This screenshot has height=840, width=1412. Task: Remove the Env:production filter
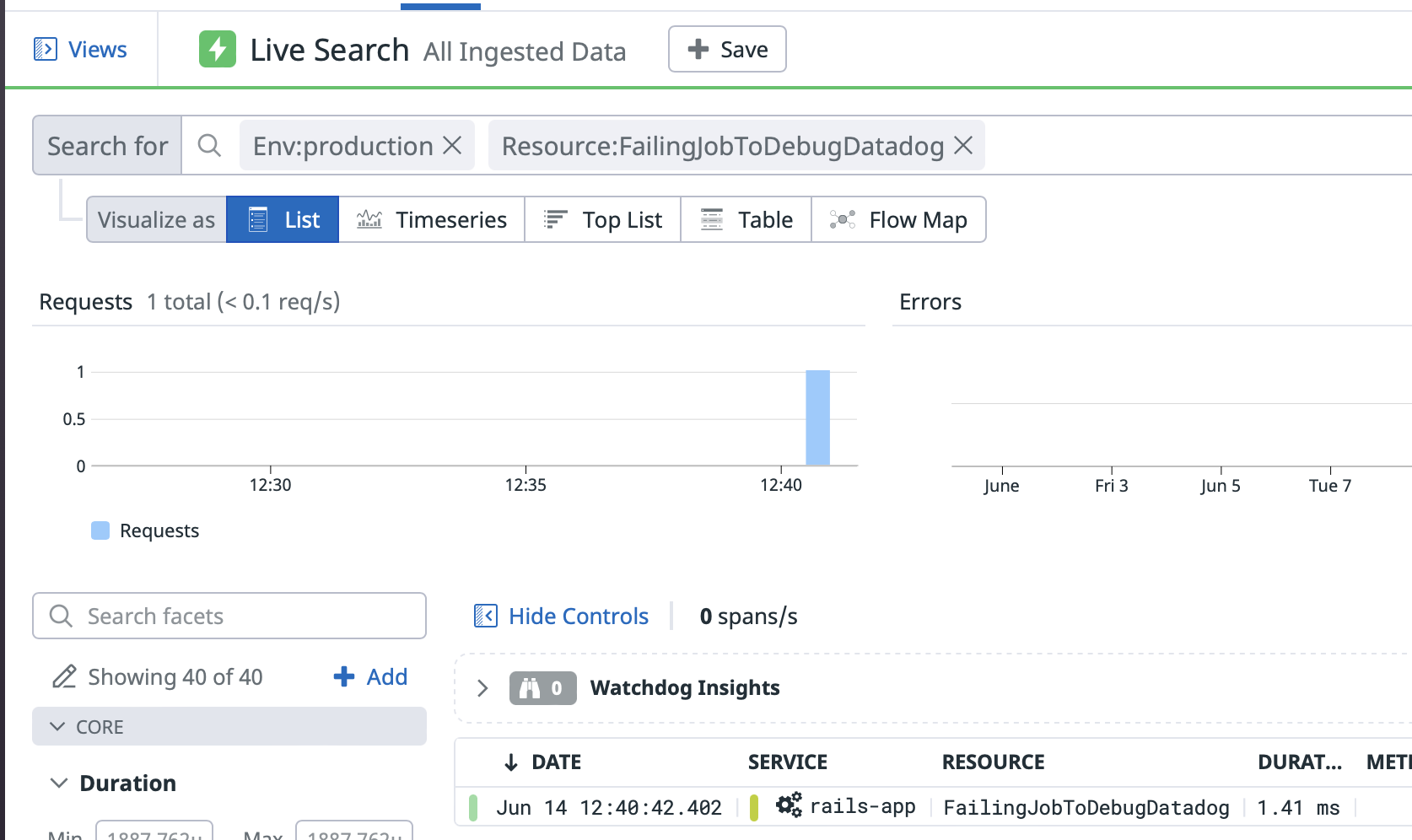click(453, 145)
